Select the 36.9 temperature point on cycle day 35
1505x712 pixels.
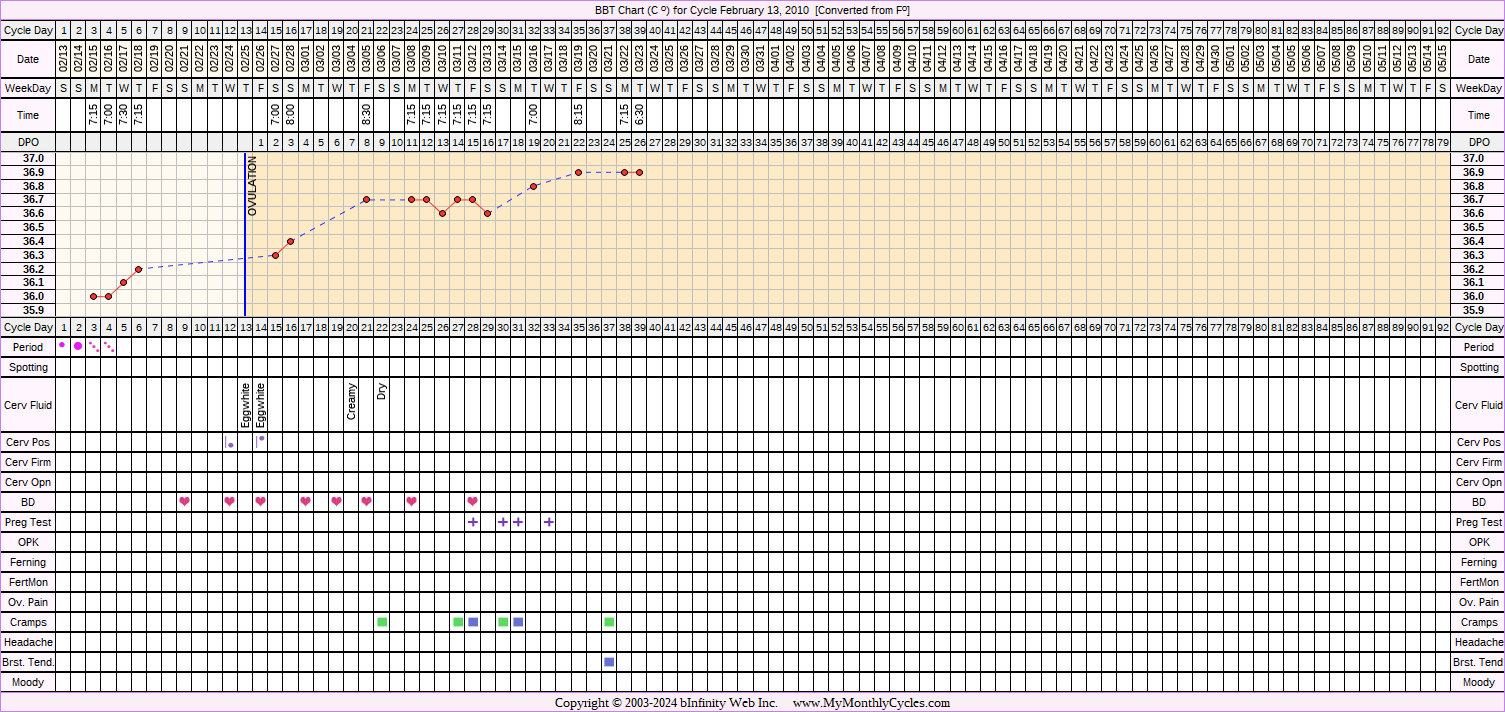pos(579,172)
